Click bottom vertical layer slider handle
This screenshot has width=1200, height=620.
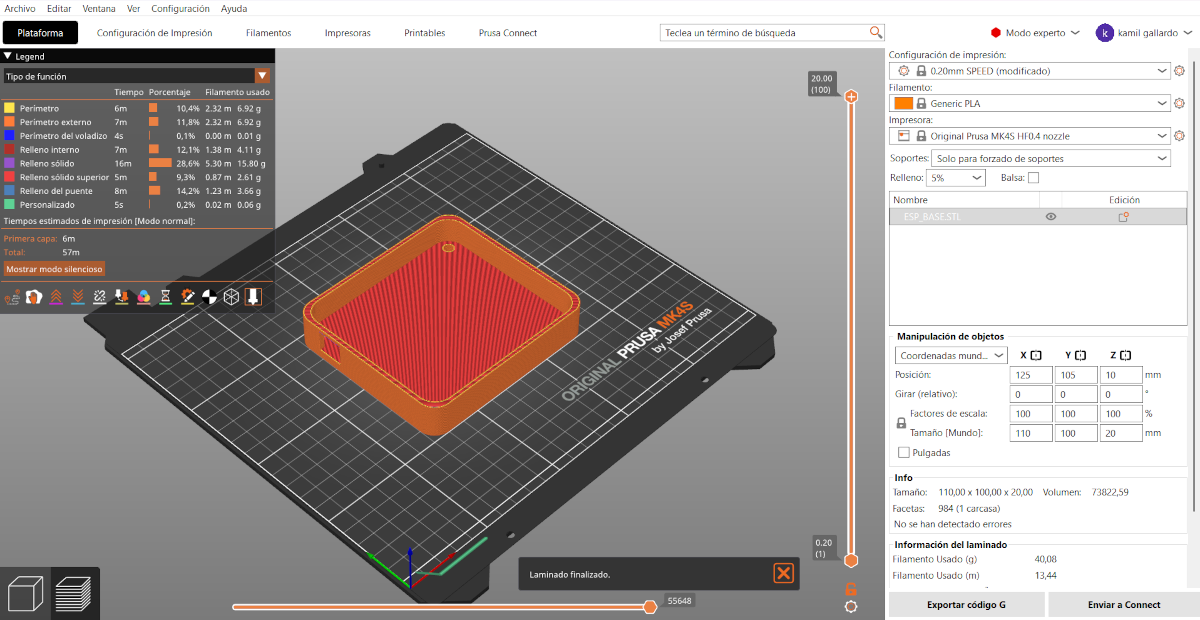(851, 560)
